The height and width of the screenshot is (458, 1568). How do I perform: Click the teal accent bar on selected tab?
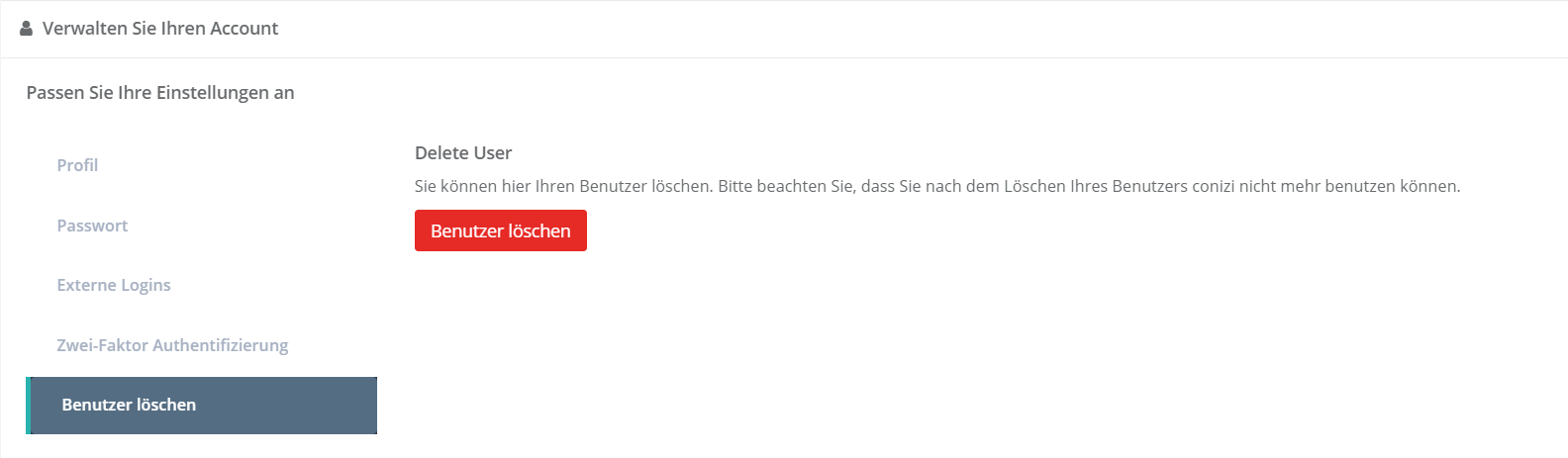click(29, 406)
